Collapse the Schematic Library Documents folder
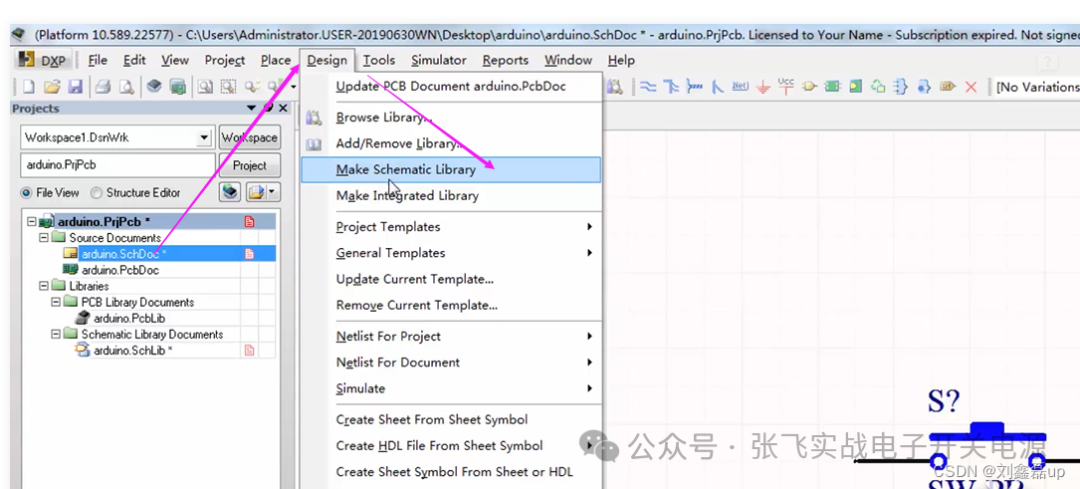 [x=55, y=334]
